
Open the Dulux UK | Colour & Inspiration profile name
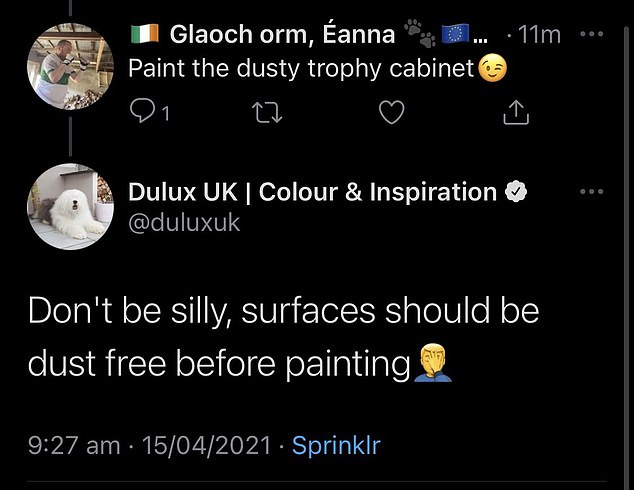pyautogui.click(x=312, y=192)
